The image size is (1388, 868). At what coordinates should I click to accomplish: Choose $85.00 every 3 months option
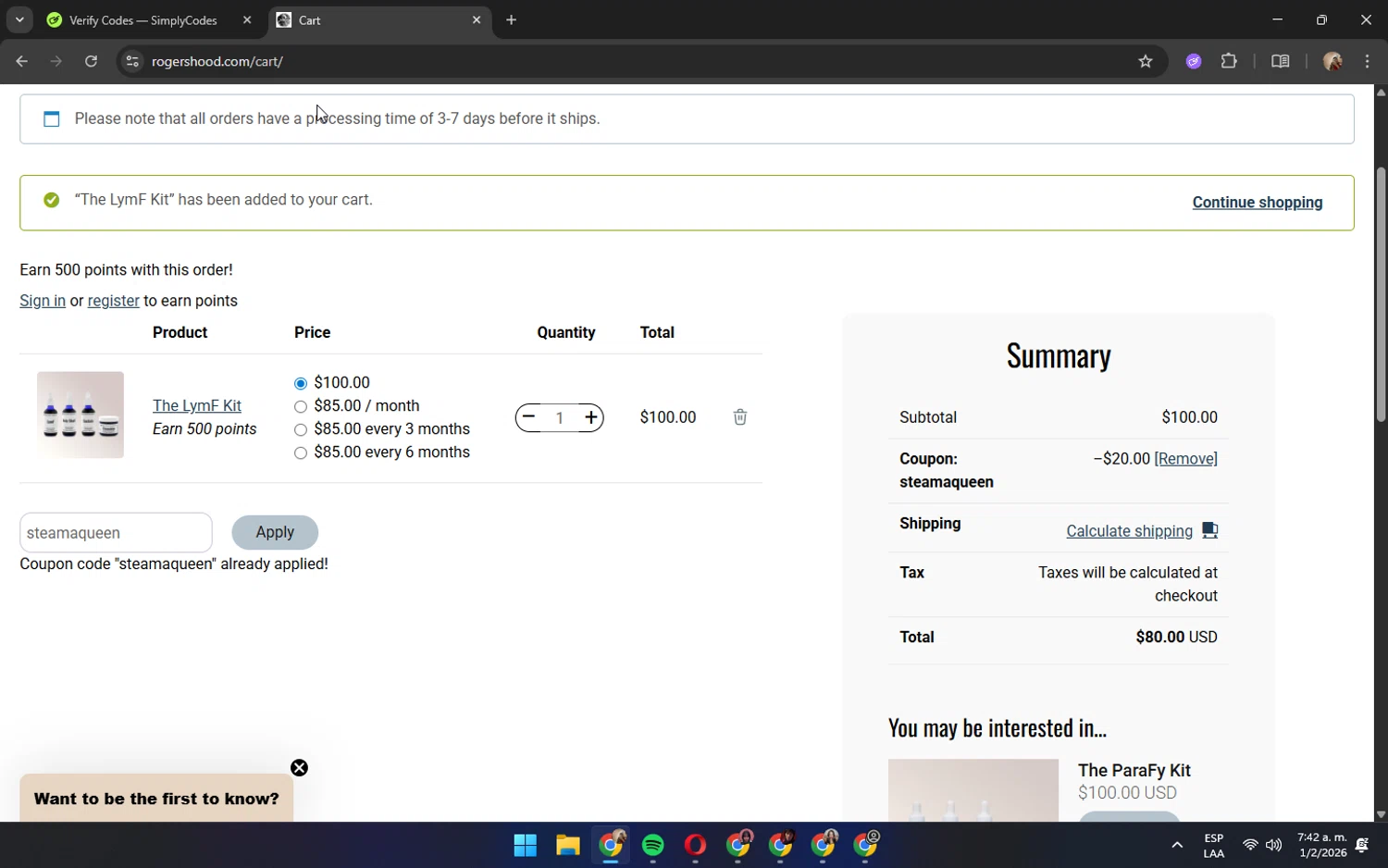301,429
